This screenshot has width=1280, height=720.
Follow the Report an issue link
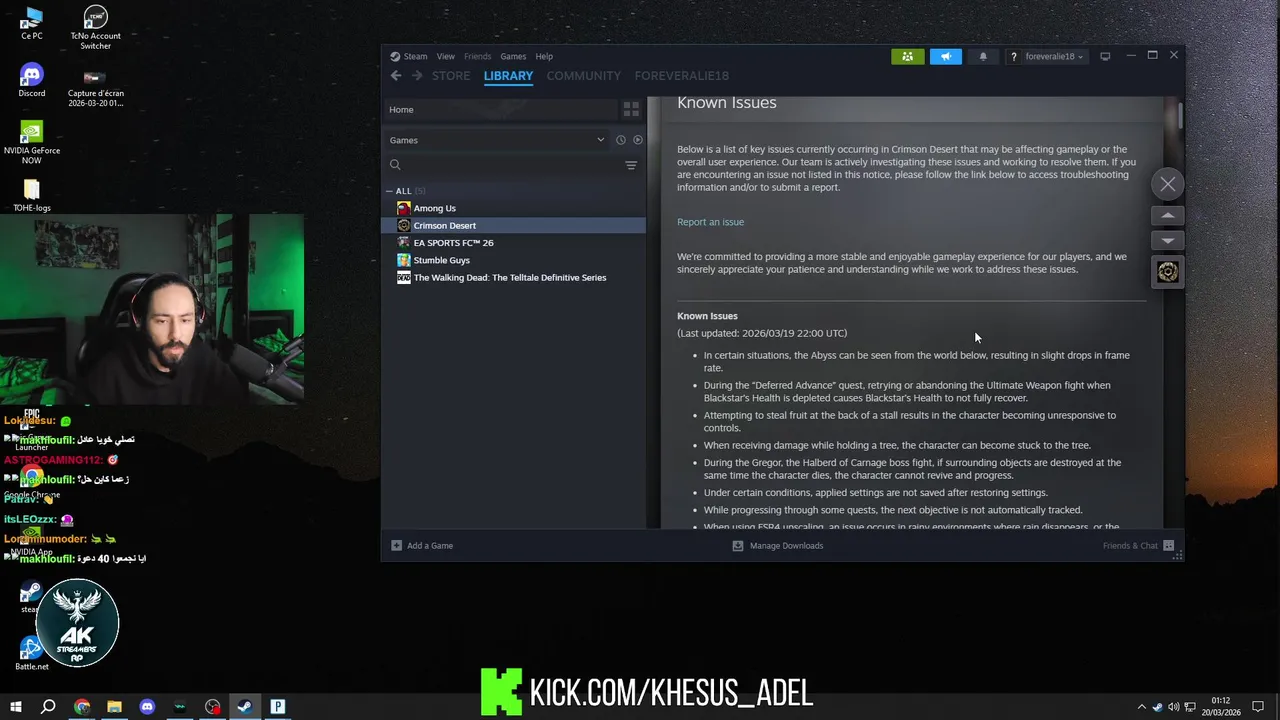click(x=710, y=222)
